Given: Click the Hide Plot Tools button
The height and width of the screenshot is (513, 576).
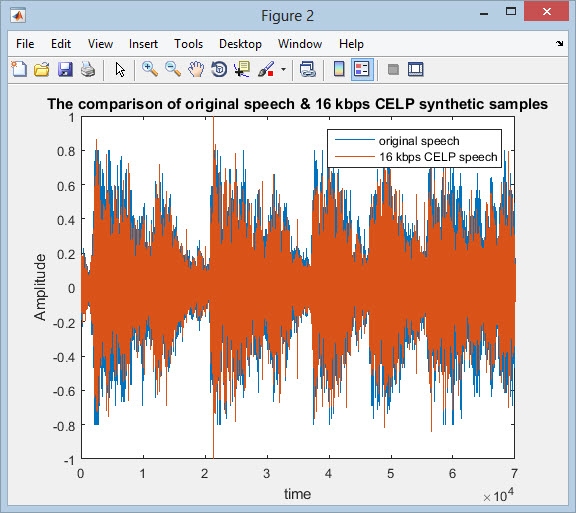Looking at the screenshot, I should (x=393, y=69).
